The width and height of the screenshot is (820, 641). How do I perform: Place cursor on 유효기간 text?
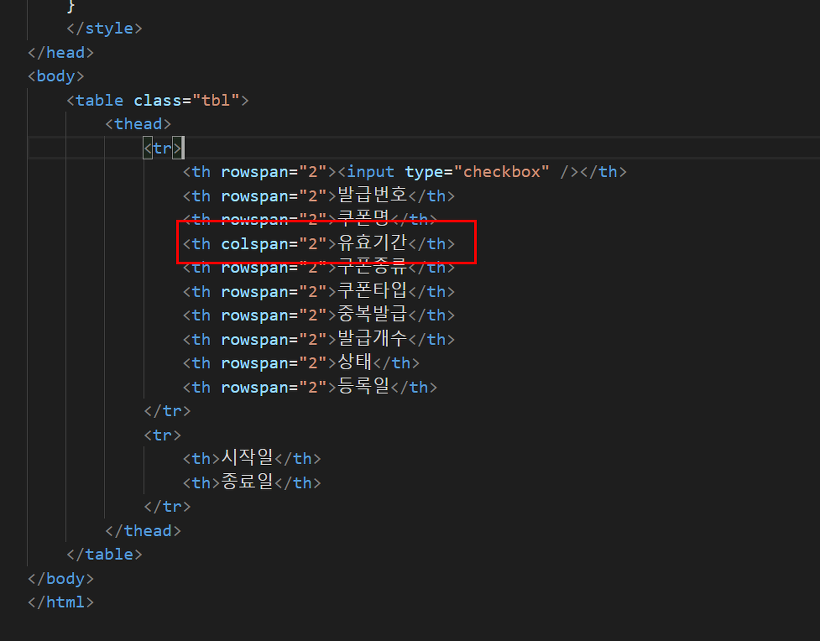[x=373, y=244]
